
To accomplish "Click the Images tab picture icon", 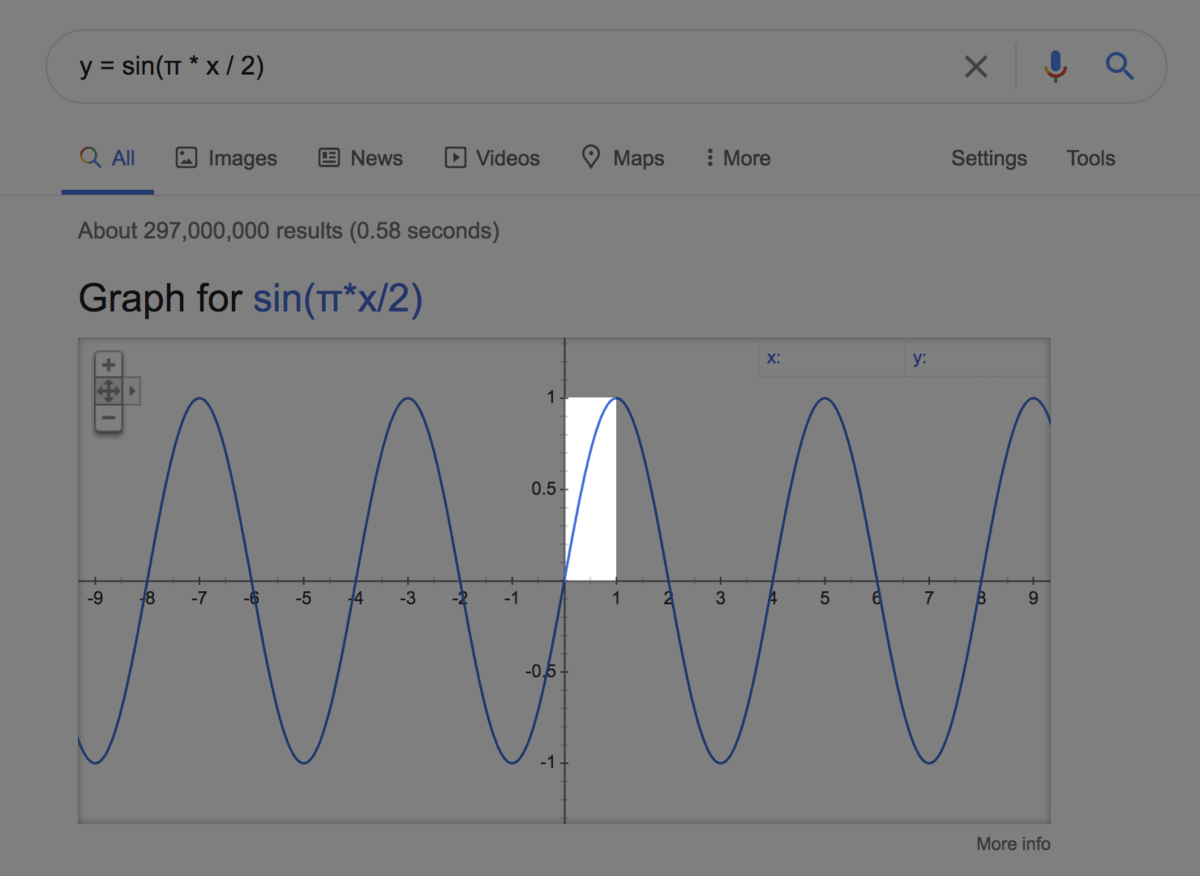I will pos(186,158).
